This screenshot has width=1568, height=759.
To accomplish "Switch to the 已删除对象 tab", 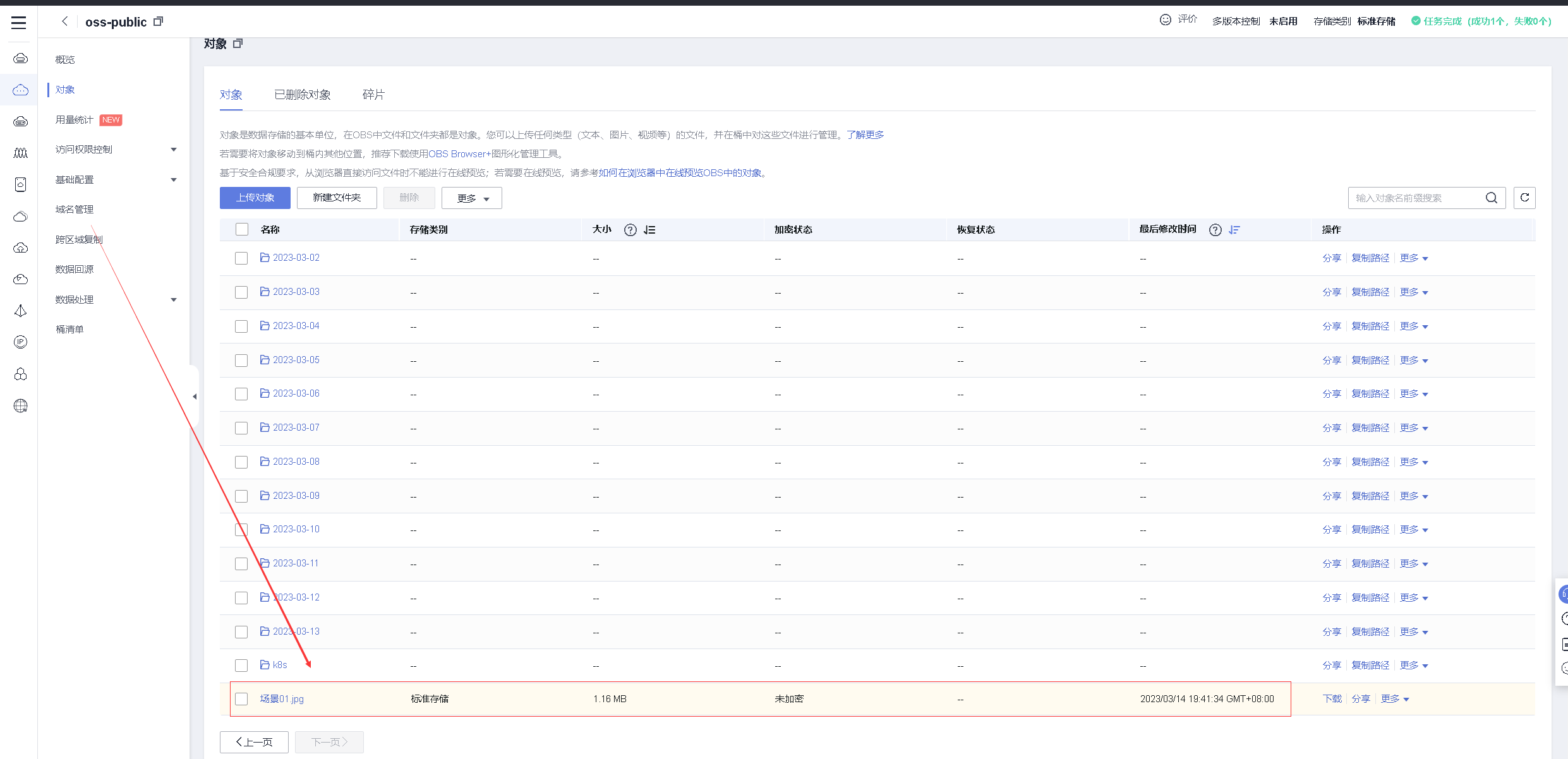I will point(302,95).
